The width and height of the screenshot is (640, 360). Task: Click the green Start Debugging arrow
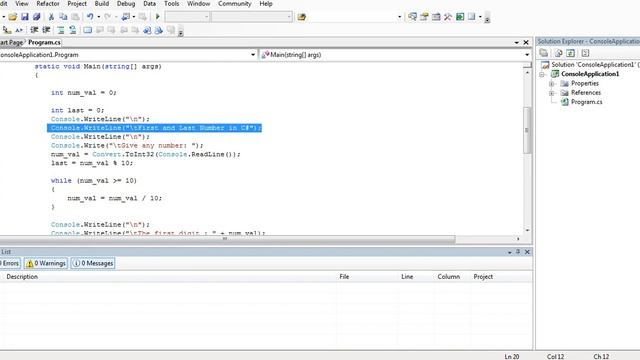coord(158,17)
